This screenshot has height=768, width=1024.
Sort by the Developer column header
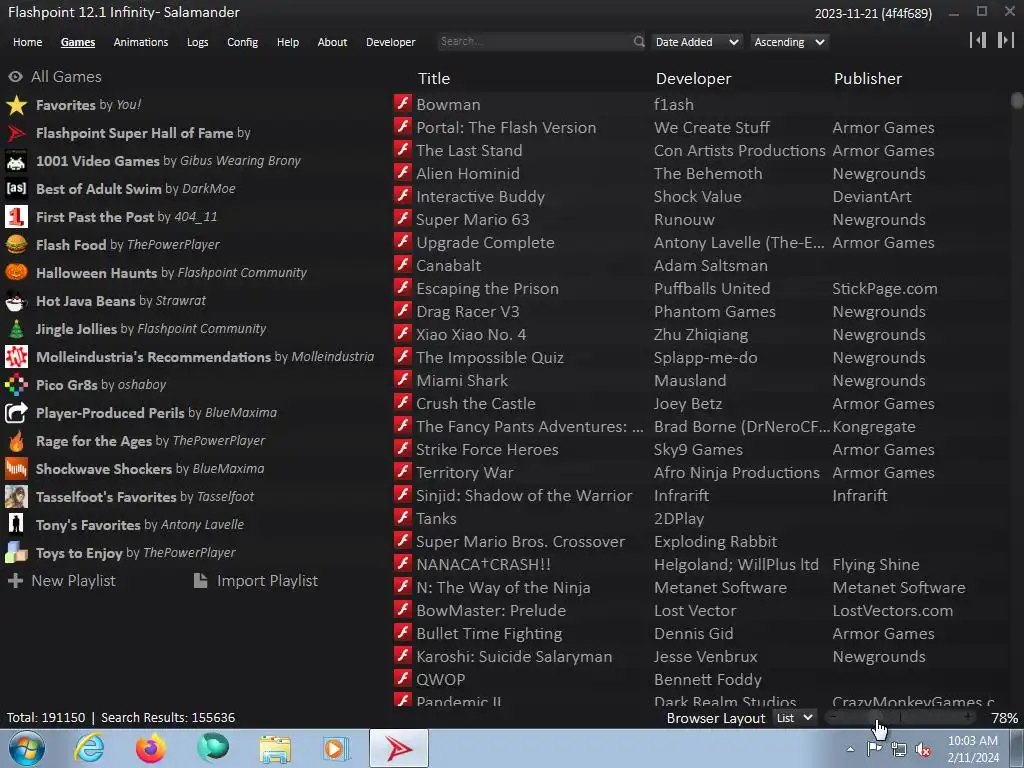(x=694, y=78)
